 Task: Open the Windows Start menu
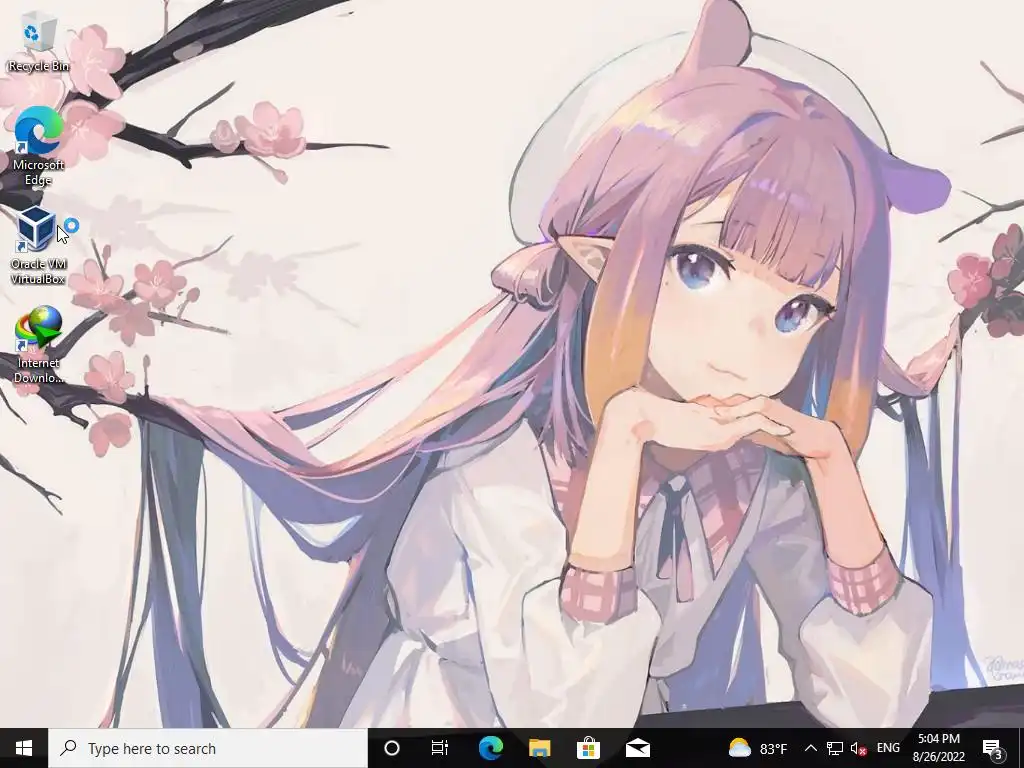click(x=24, y=748)
